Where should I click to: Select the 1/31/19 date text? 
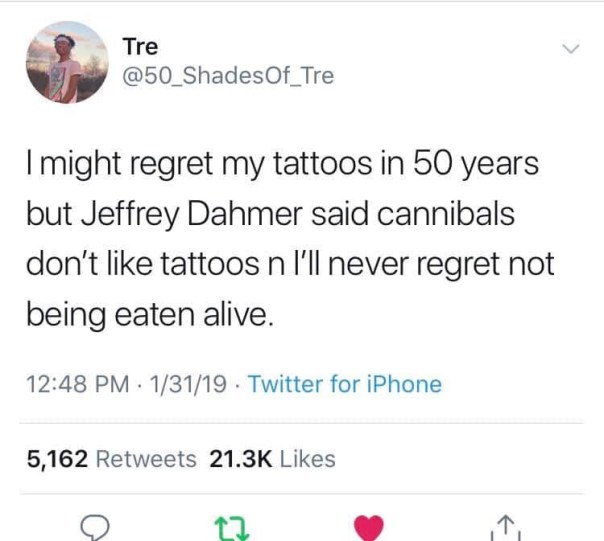tap(188, 384)
